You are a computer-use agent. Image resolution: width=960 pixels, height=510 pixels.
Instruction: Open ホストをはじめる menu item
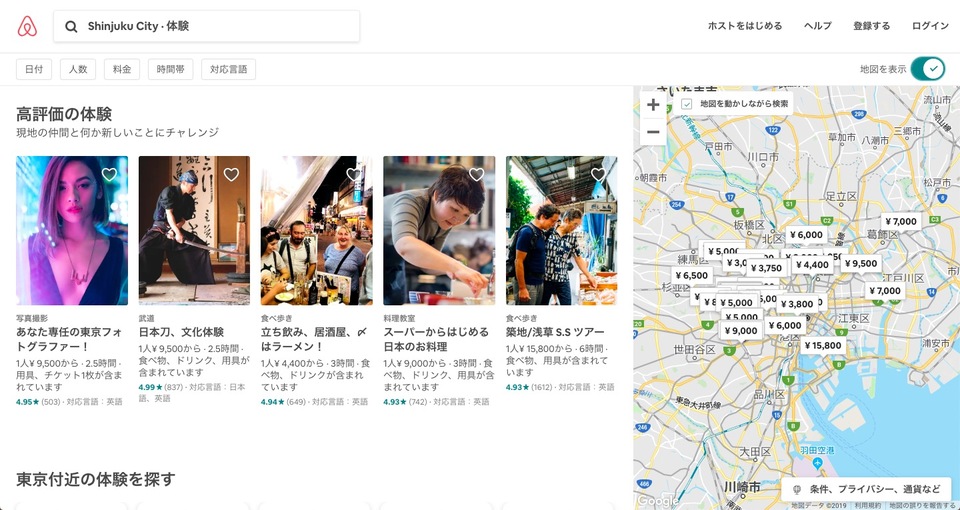[x=745, y=26]
